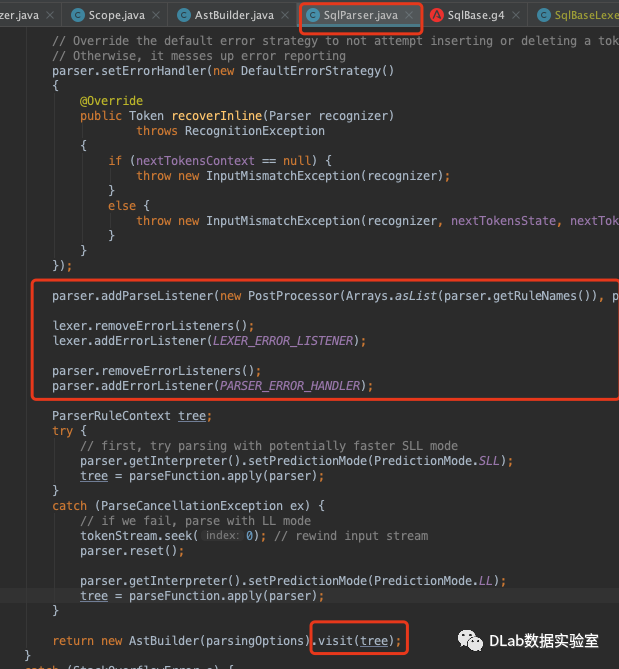The width and height of the screenshot is (619, 669).
Task: Click the SqlParser.java class file icon
Action: (313, 15)
